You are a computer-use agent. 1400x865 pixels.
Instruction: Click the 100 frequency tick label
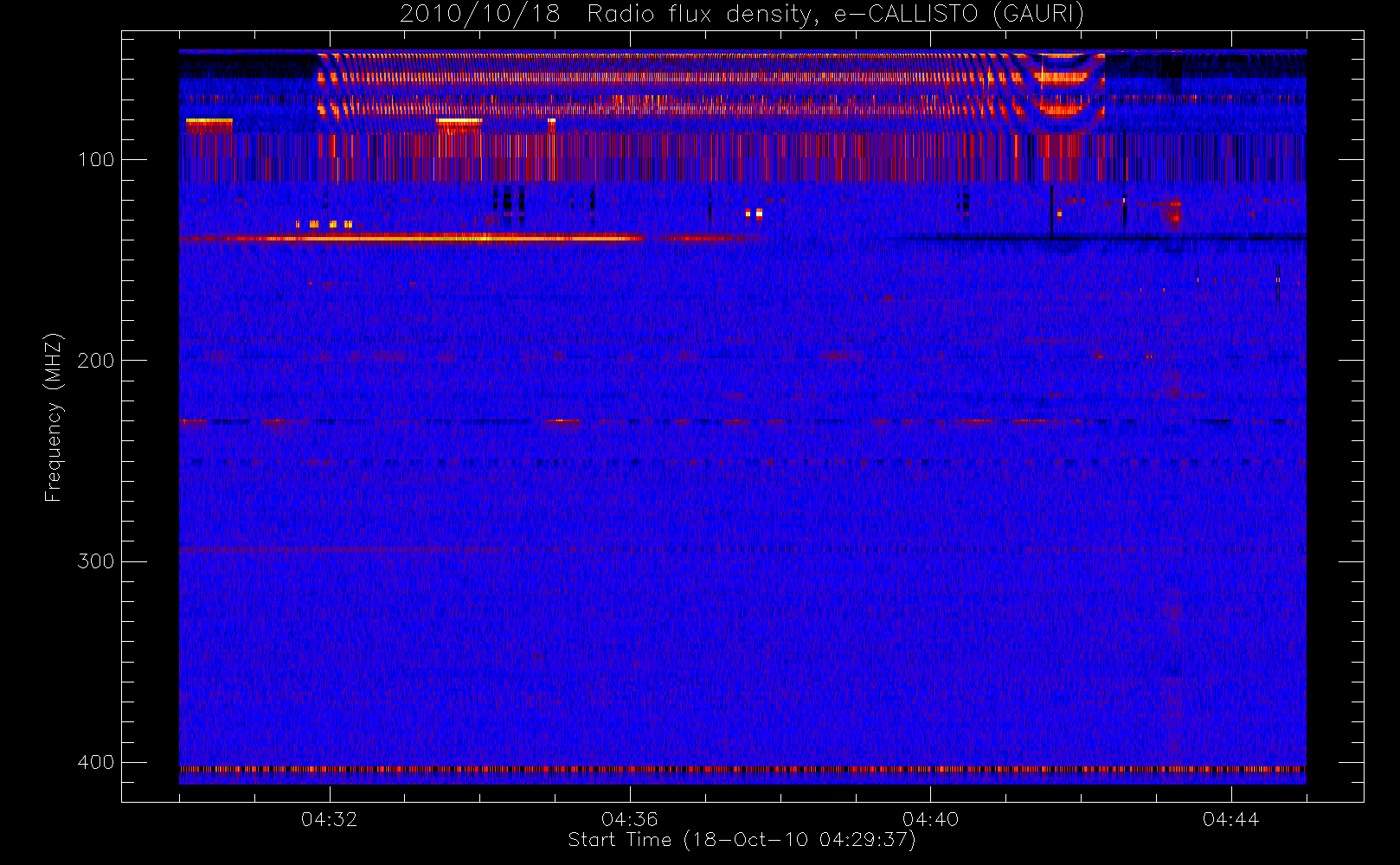[95, 160]
